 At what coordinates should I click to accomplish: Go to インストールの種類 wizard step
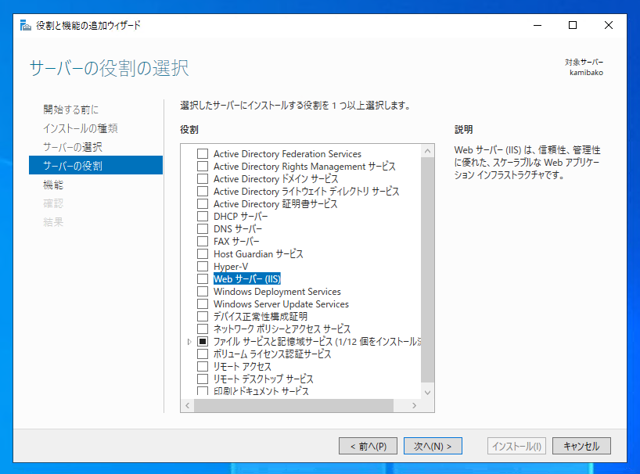80,128
